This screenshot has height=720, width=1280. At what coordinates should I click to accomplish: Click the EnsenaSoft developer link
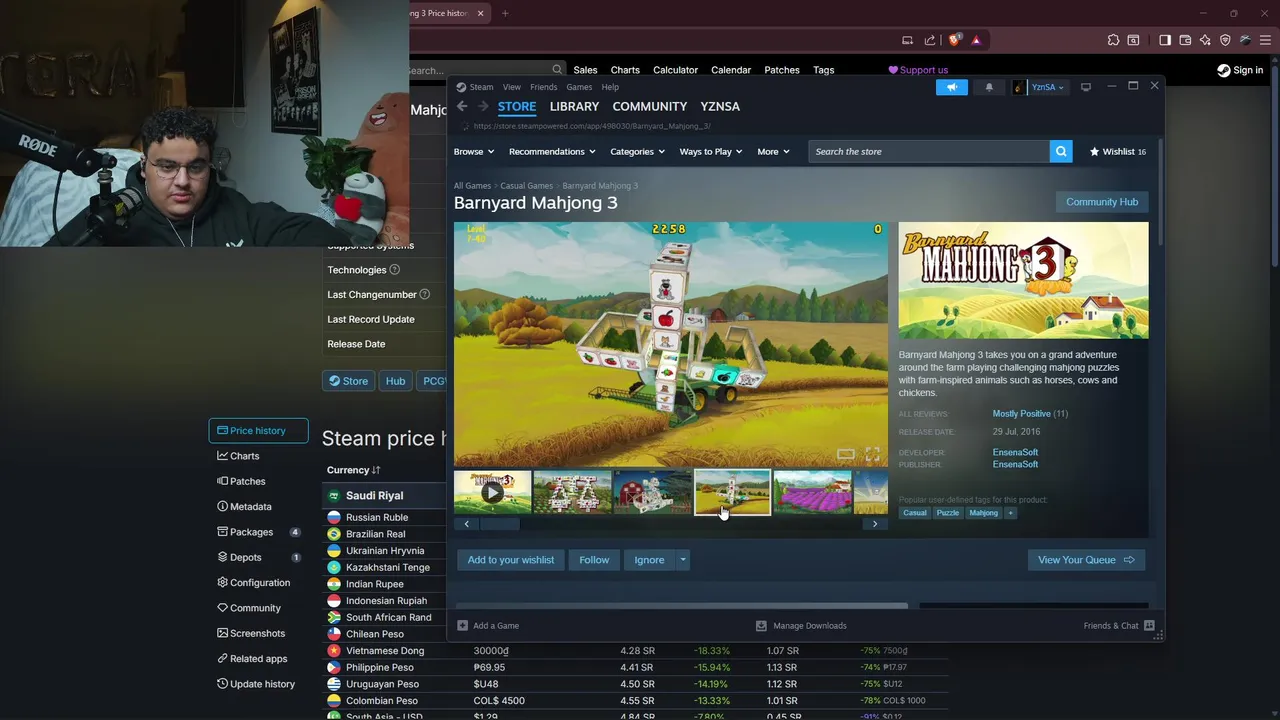click(1015, 452)
